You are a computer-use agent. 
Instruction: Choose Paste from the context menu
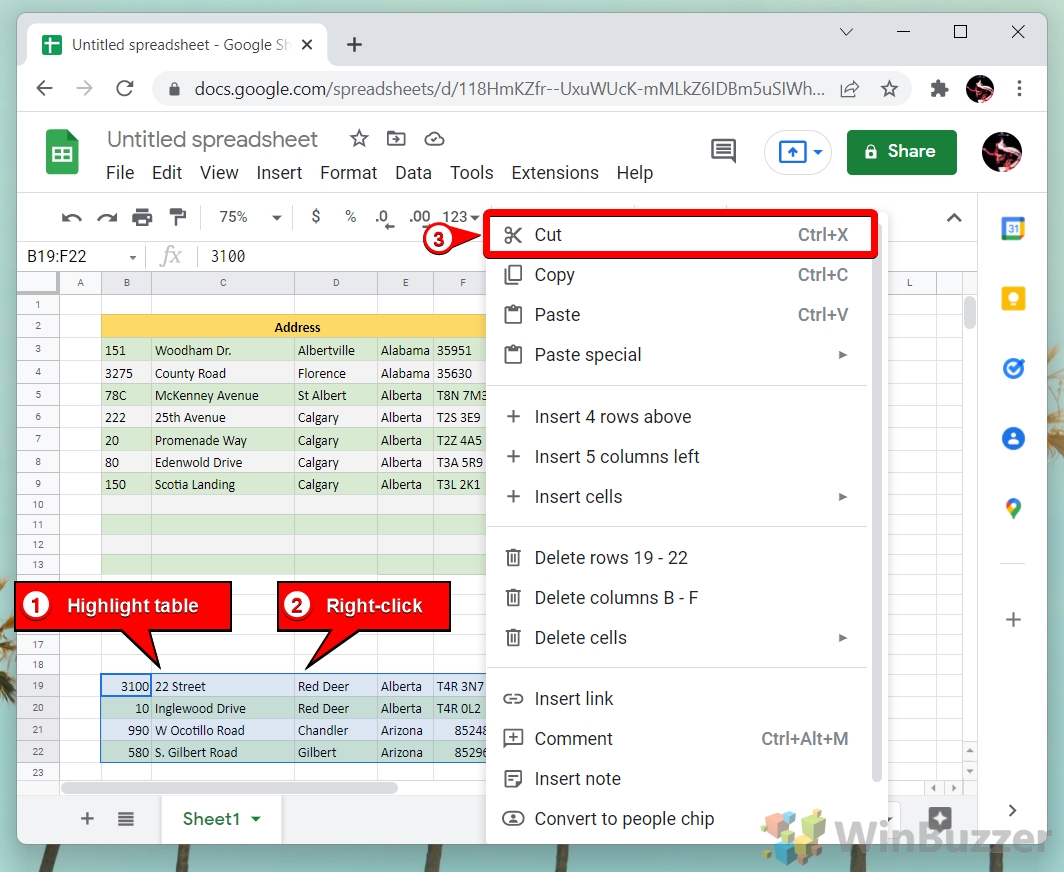coord(677,315)
